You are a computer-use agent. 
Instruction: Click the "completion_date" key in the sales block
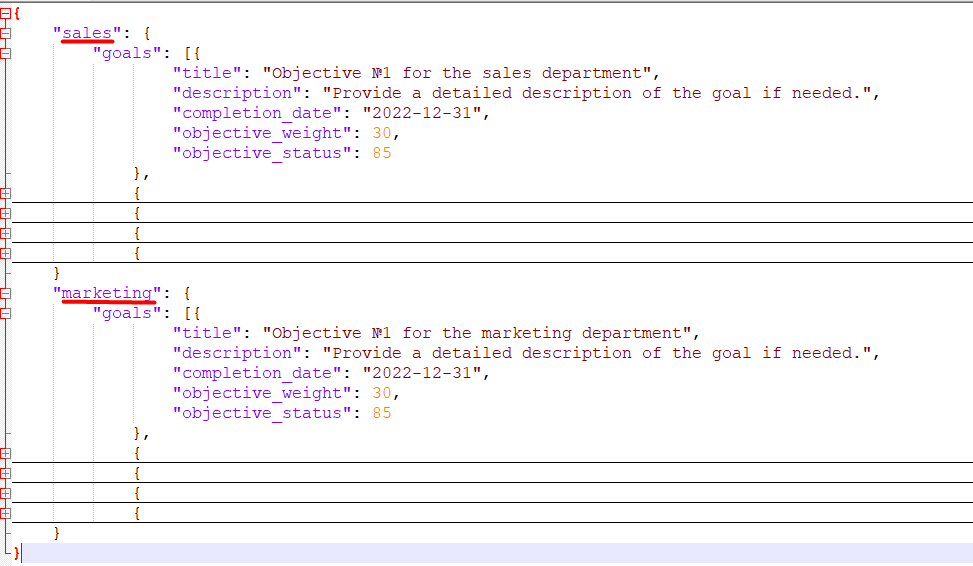(257, 113)
